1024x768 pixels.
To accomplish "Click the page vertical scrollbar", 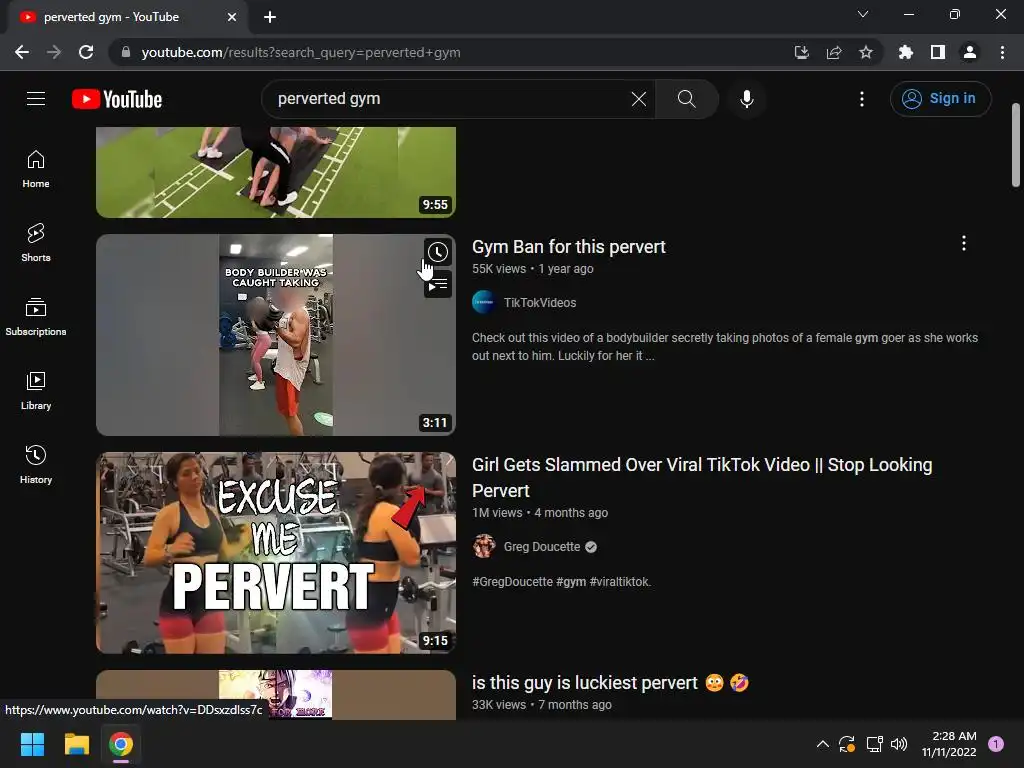I will (1016, 145).
